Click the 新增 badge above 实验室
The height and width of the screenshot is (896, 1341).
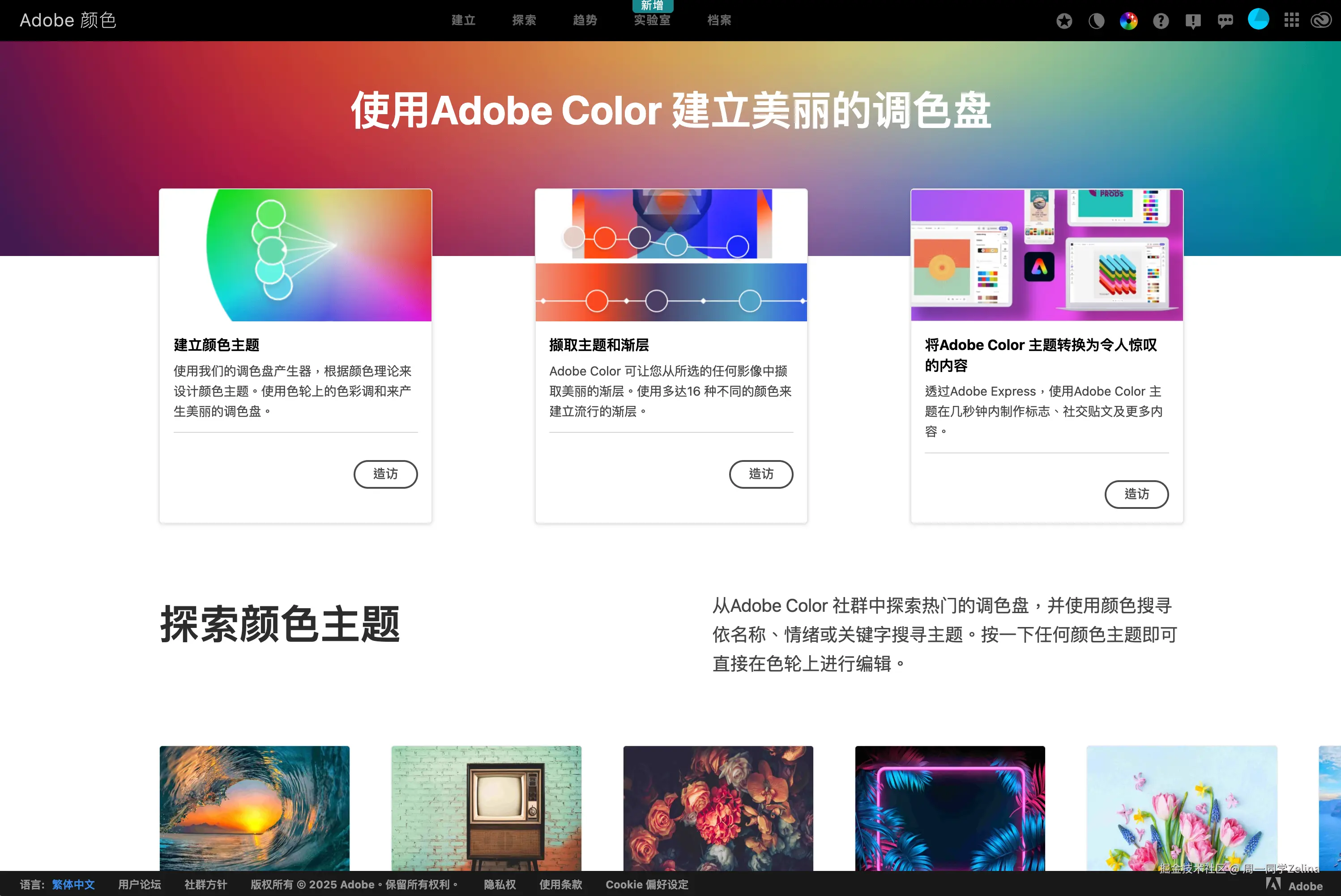[653, 6]
